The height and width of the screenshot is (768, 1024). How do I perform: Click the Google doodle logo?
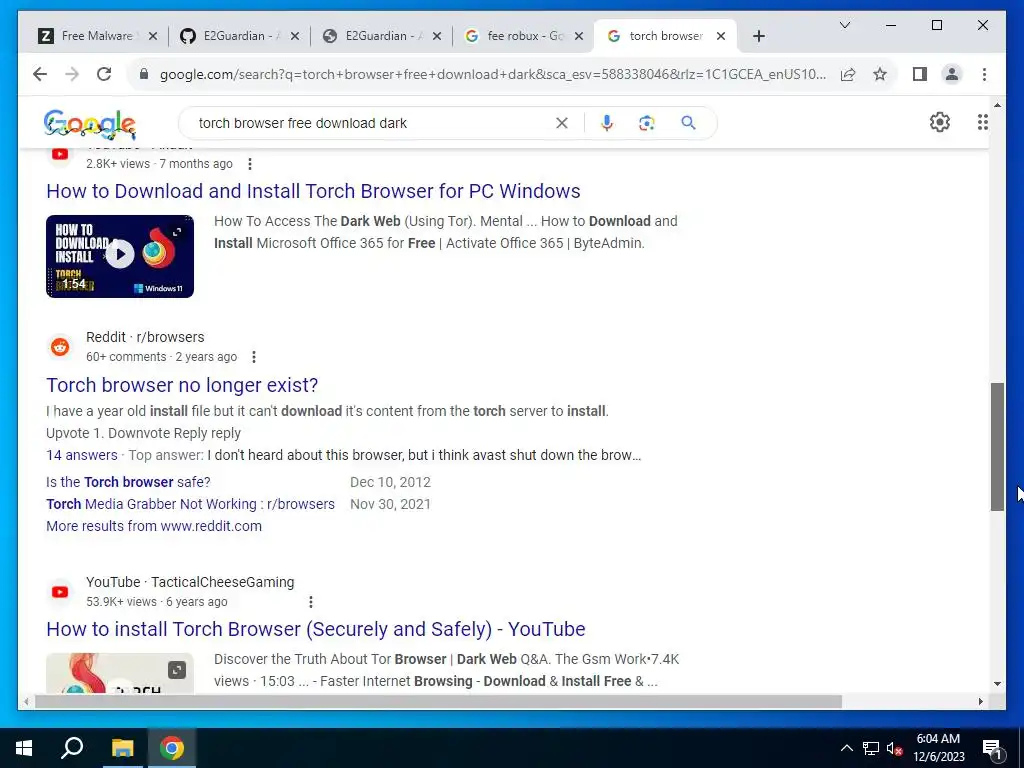89,124
